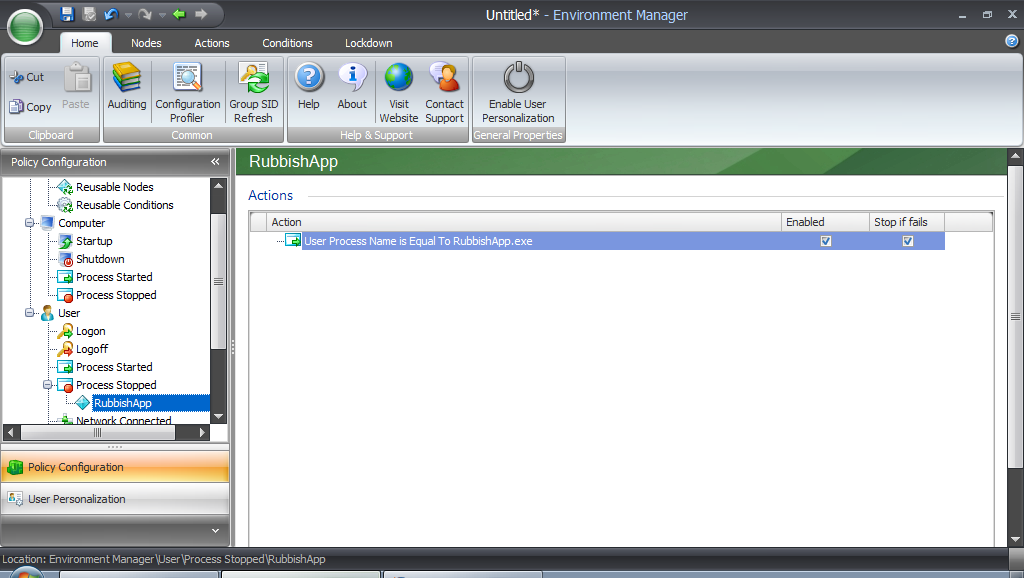Click Contact Support
Screen dimensions: 1024x578
pyautogui.click(x=445, y=92)
